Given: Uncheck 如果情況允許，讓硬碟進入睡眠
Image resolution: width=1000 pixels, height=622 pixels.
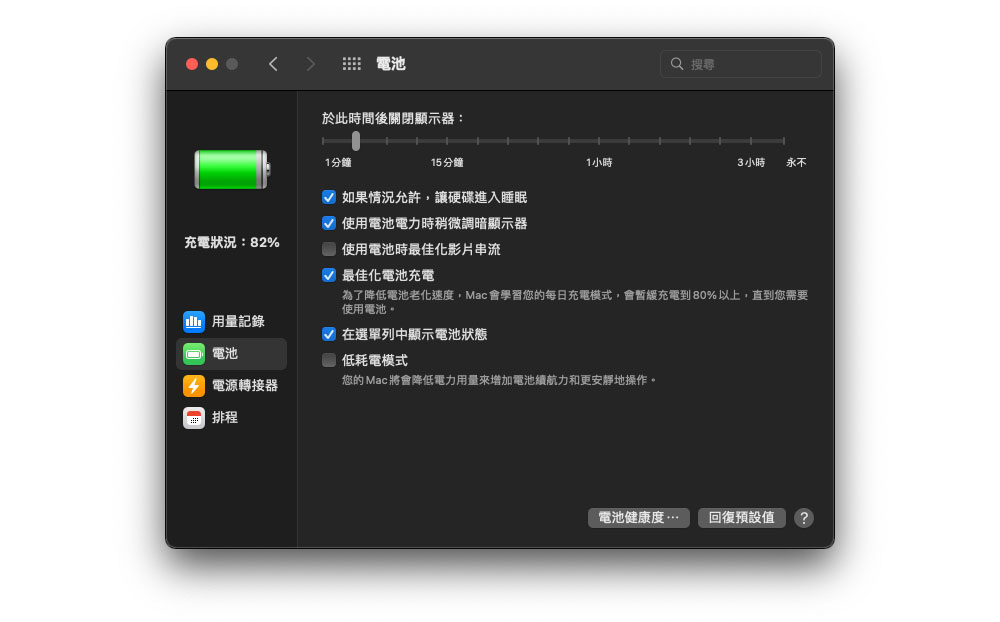Looking at the screenshot, I should click(329, 198).
